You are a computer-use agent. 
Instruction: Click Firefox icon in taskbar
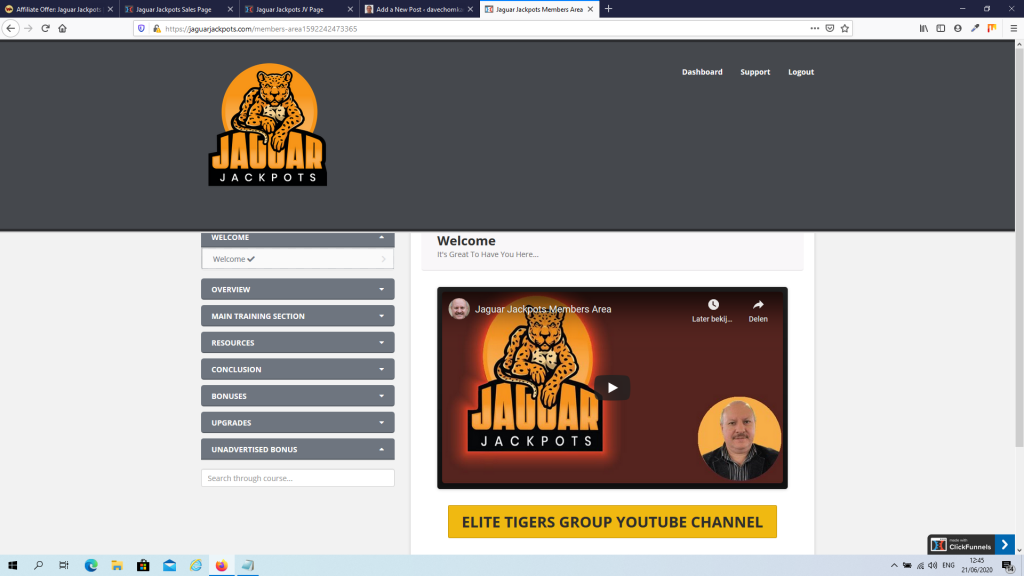[x=221, y=566]
